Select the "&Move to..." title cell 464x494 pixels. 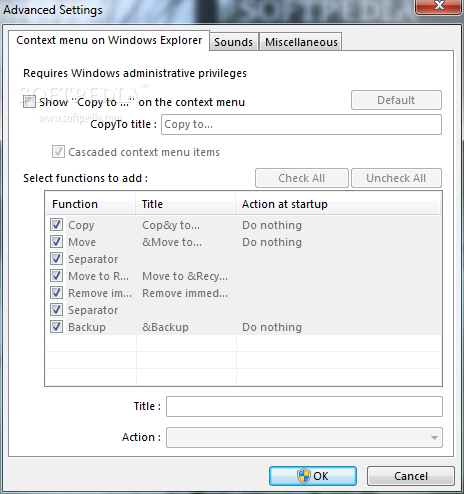[172, 242]
